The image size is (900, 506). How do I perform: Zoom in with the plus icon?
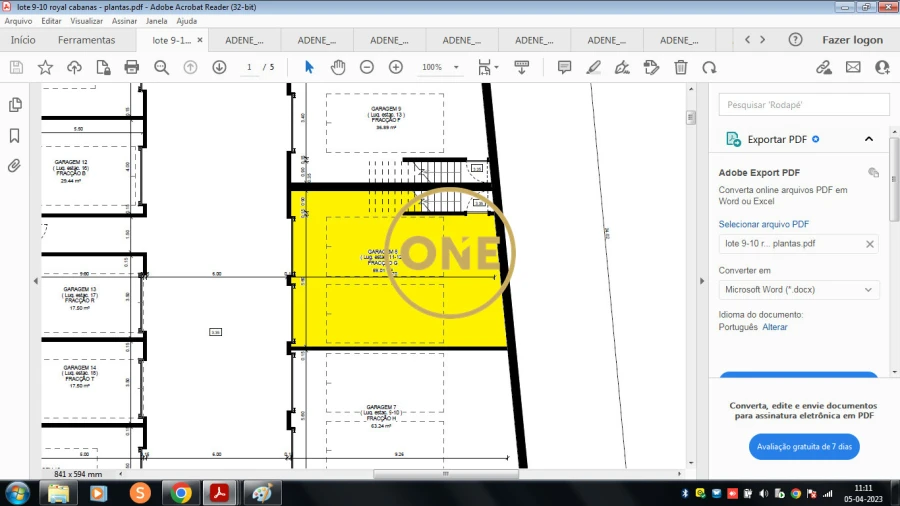[396, 67]
